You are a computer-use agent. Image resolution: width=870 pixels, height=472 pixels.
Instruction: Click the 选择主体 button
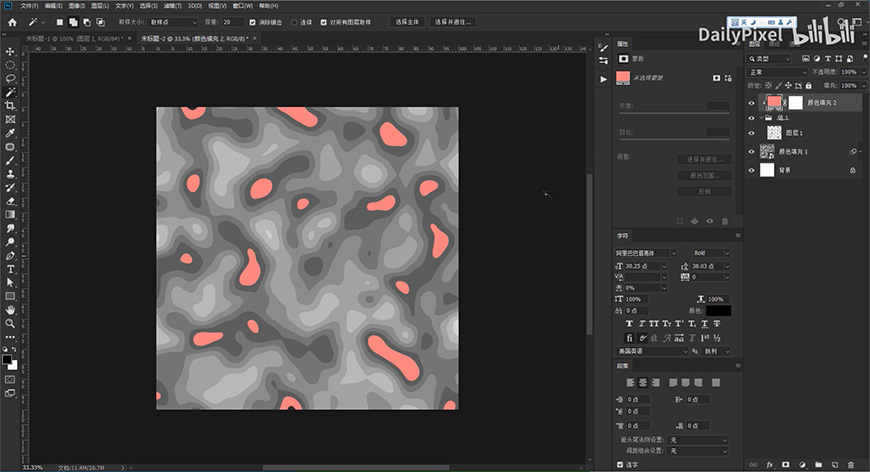[x=407, y=21]
